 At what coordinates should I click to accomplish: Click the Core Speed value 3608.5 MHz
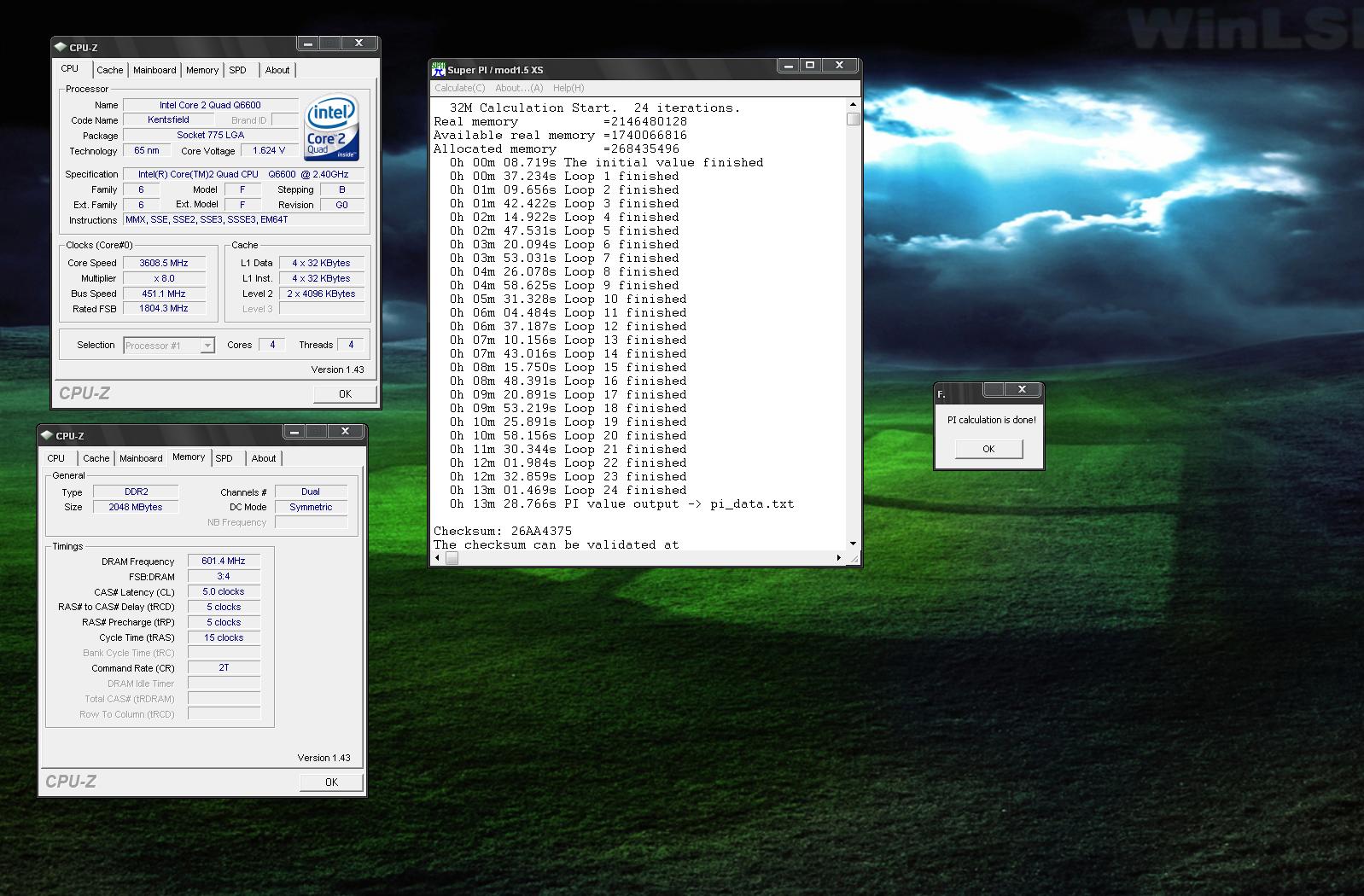(x=164, y=263)
